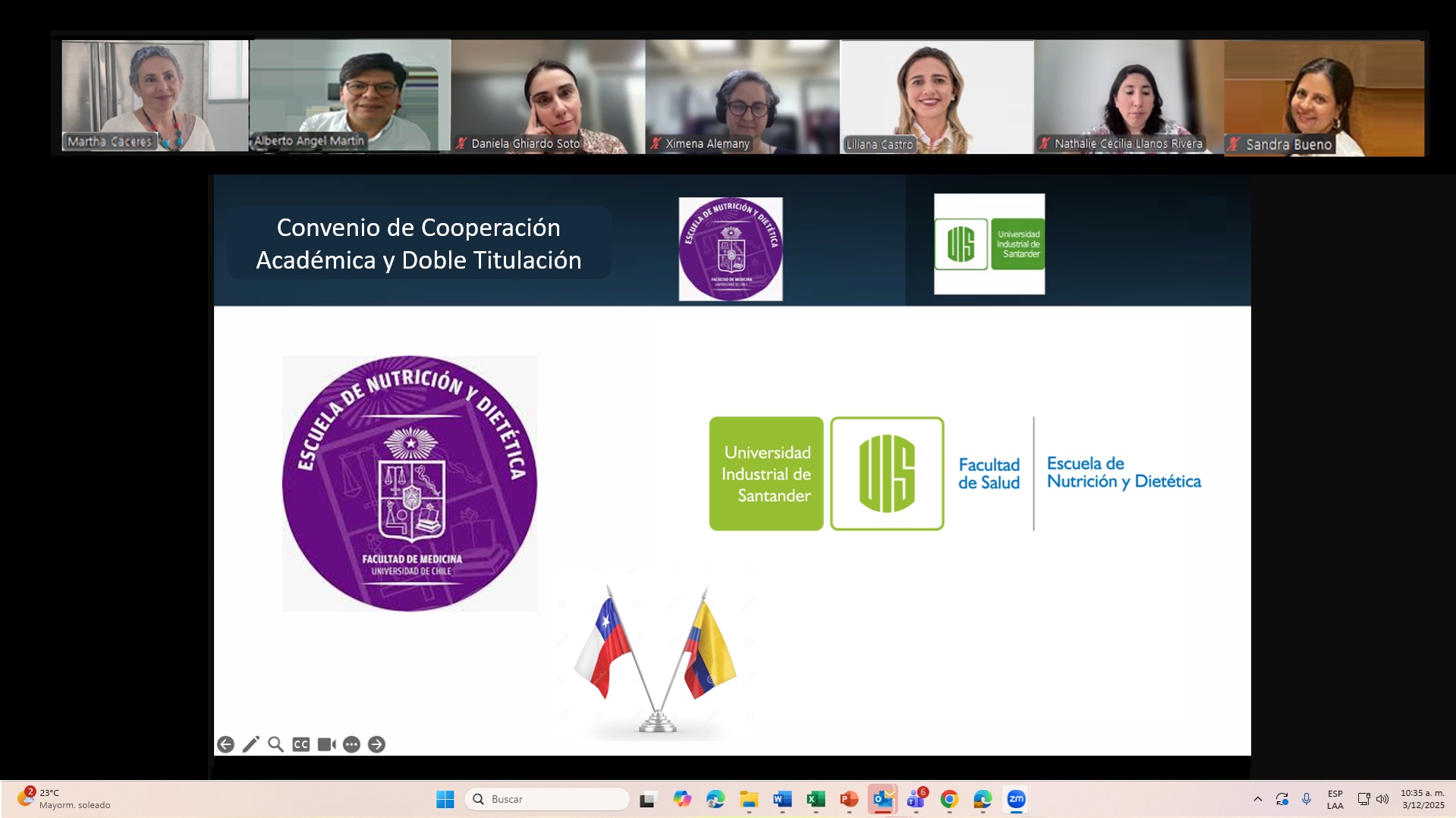Image resolution: width=1456 pixels, height=818 pixels.
Task: Click the muted mic icon beside Nathalie Cecilia Llanos Rivera
Action: [1045, 143]
